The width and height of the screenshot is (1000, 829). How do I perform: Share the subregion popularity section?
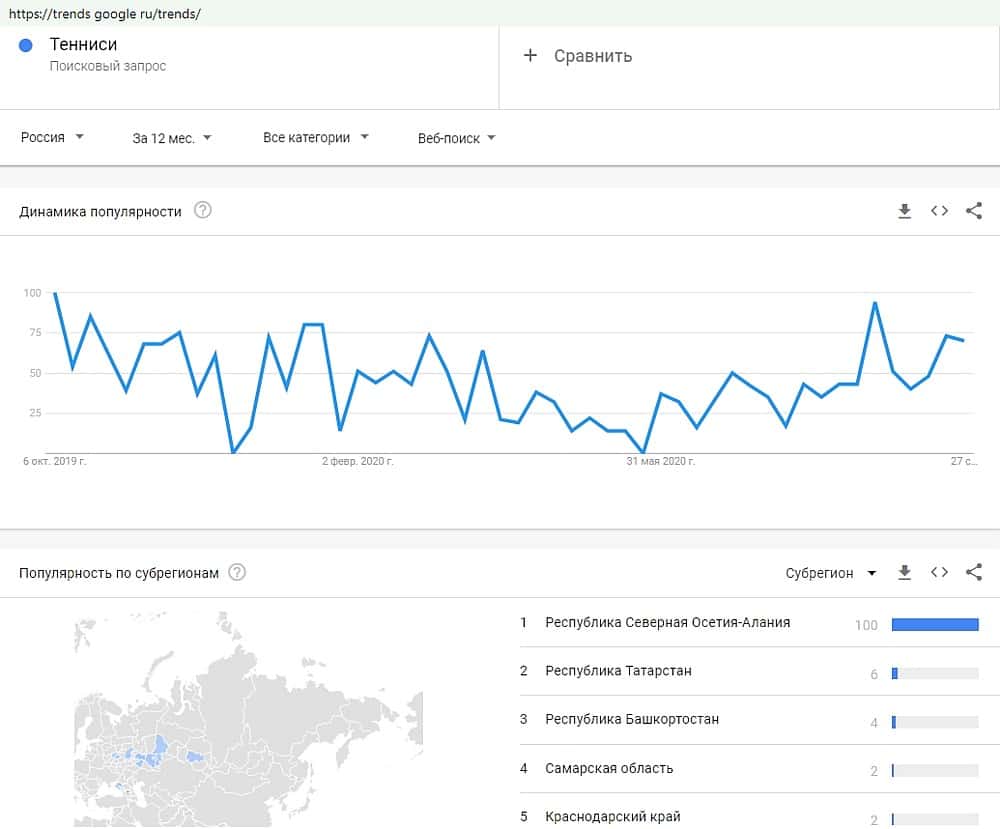(974, 572)
